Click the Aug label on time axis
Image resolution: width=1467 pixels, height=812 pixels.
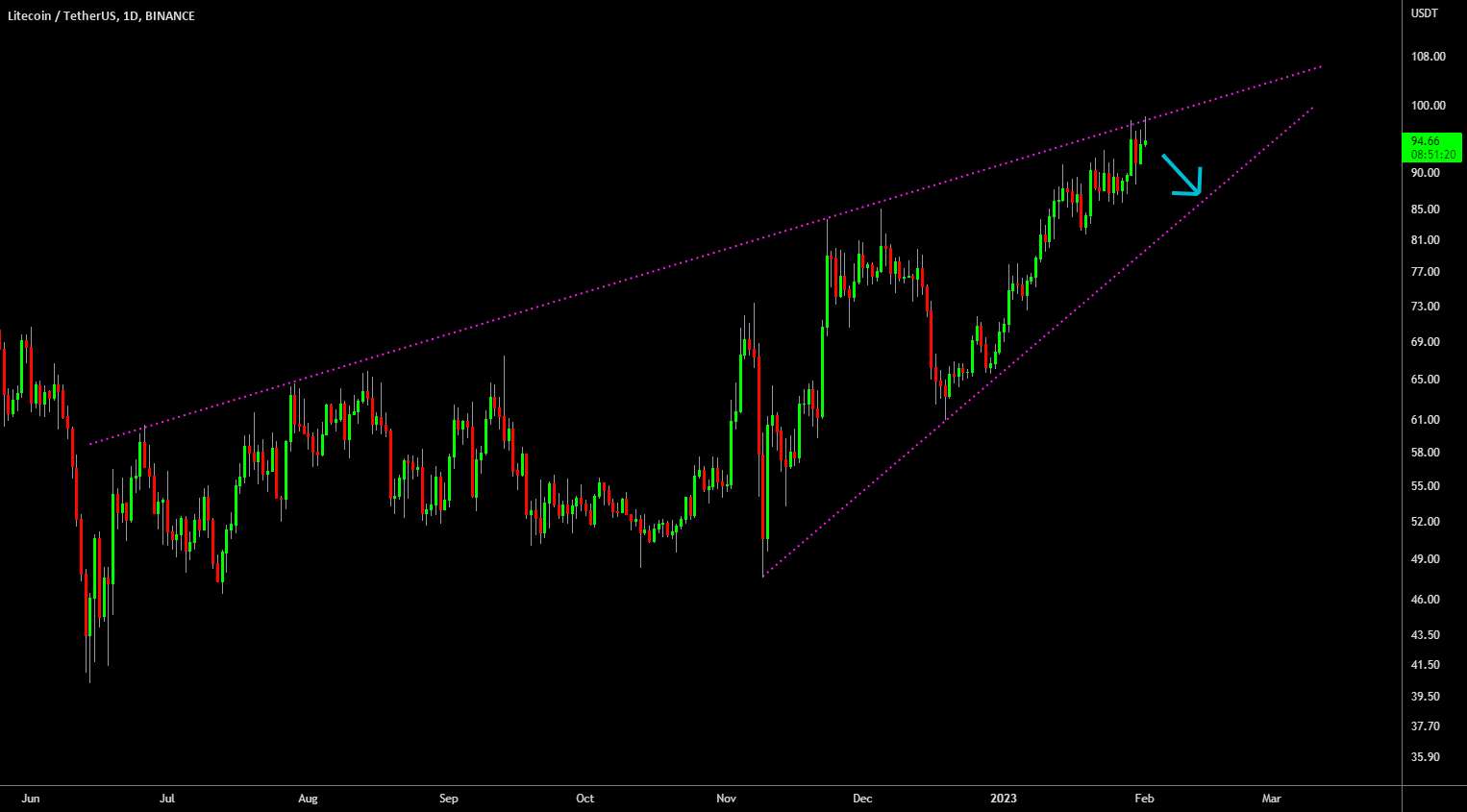308,799
